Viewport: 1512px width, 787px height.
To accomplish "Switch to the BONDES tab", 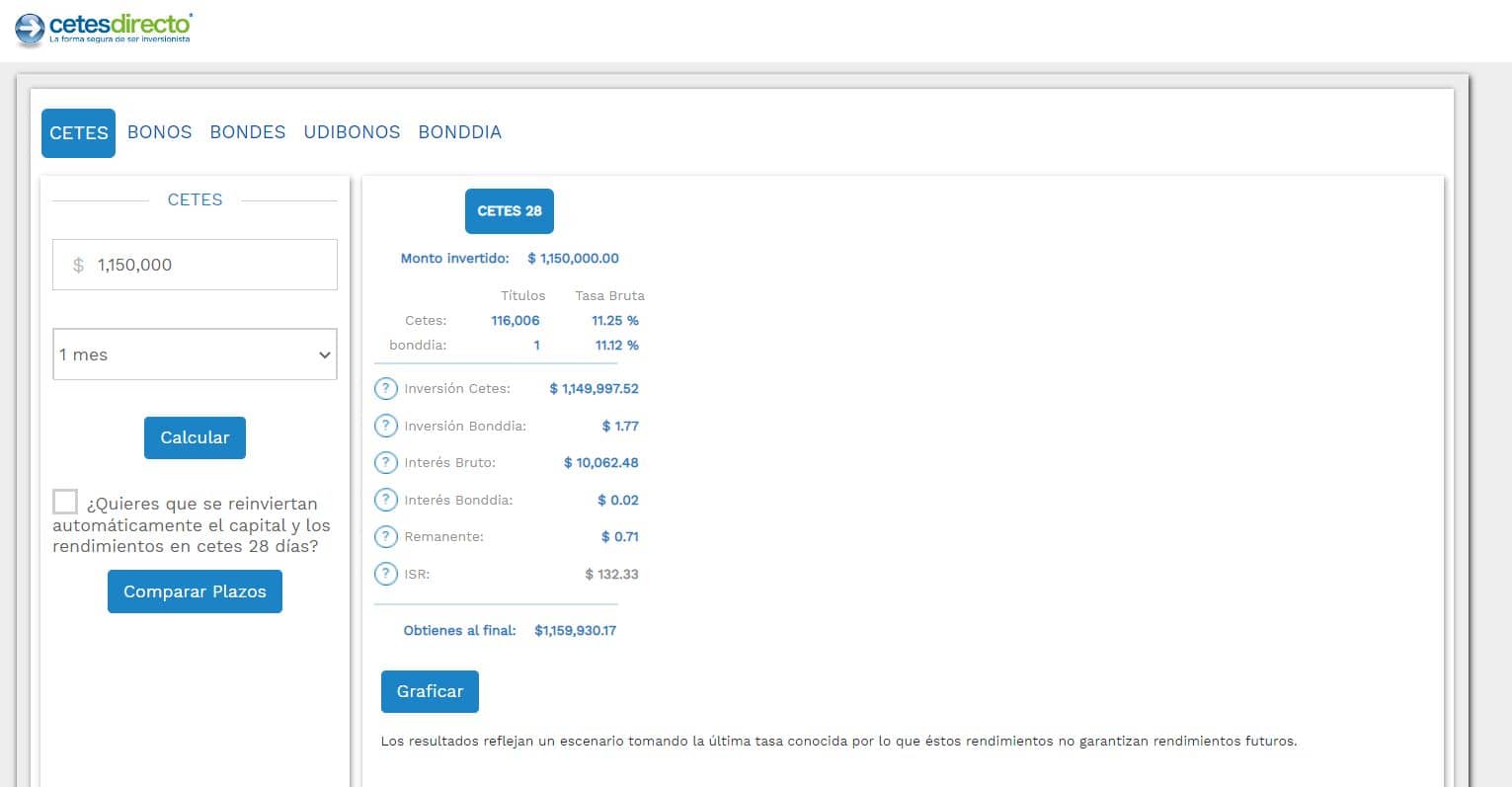I will [248, 132].
